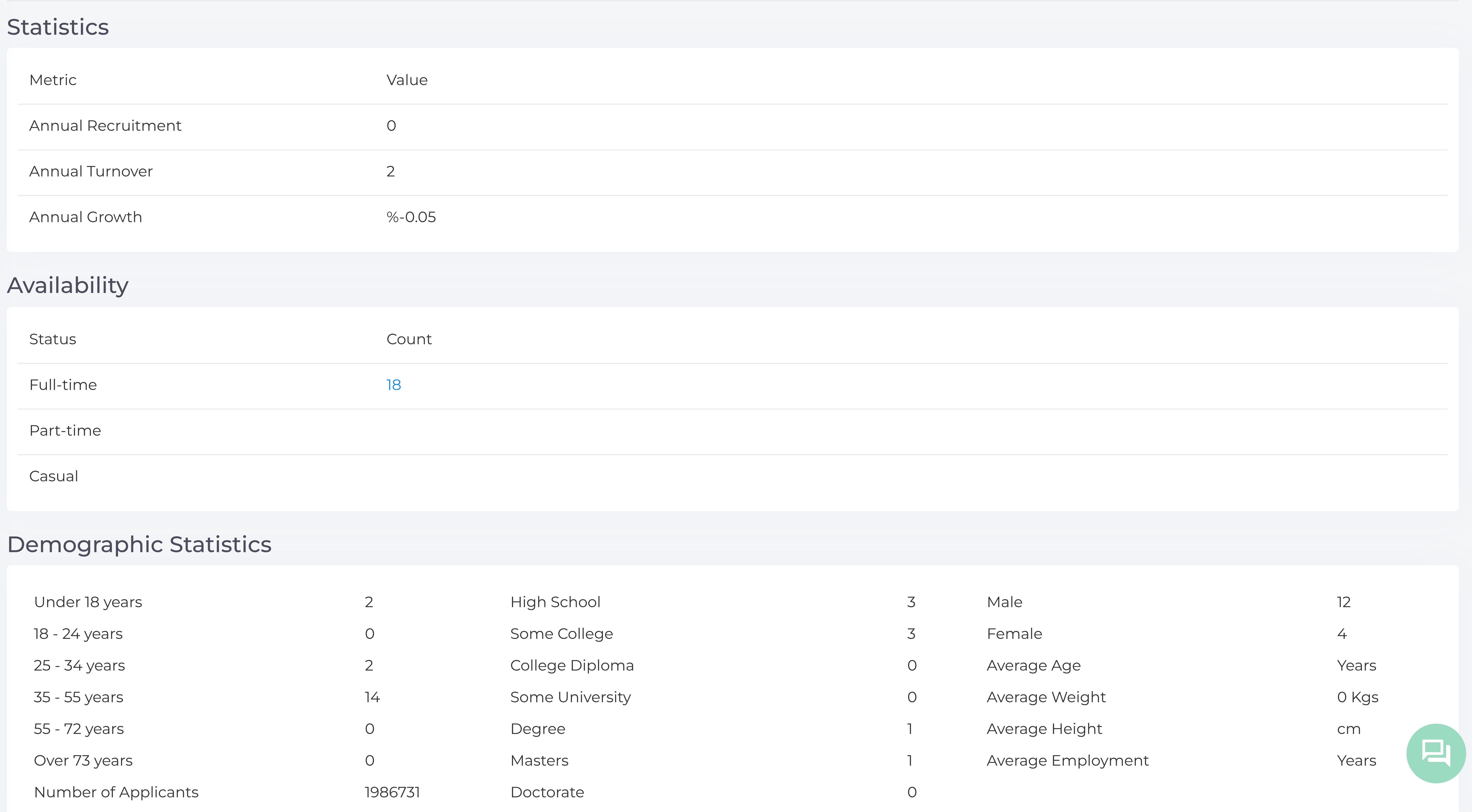Select the 'Doctorate' education label

pyautogui.click(x=547, y=793)
